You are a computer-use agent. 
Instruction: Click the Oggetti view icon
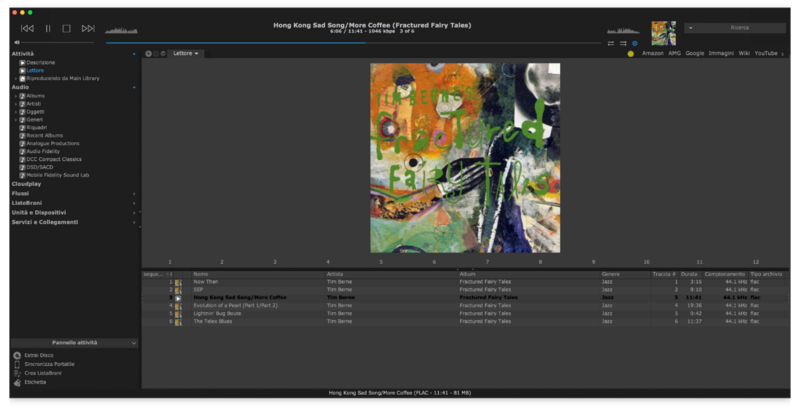(x=22, y=112)
